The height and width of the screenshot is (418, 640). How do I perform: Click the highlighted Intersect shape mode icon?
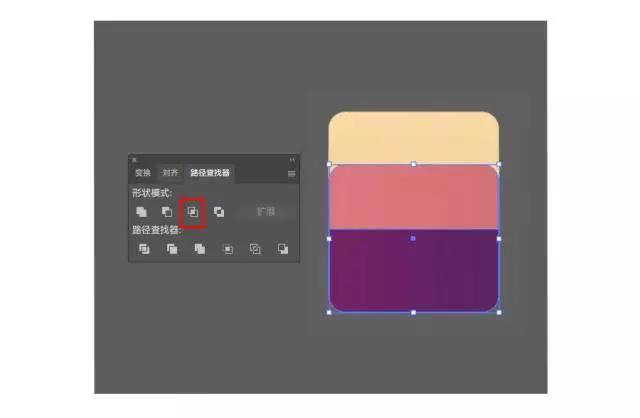coord(193,211)
